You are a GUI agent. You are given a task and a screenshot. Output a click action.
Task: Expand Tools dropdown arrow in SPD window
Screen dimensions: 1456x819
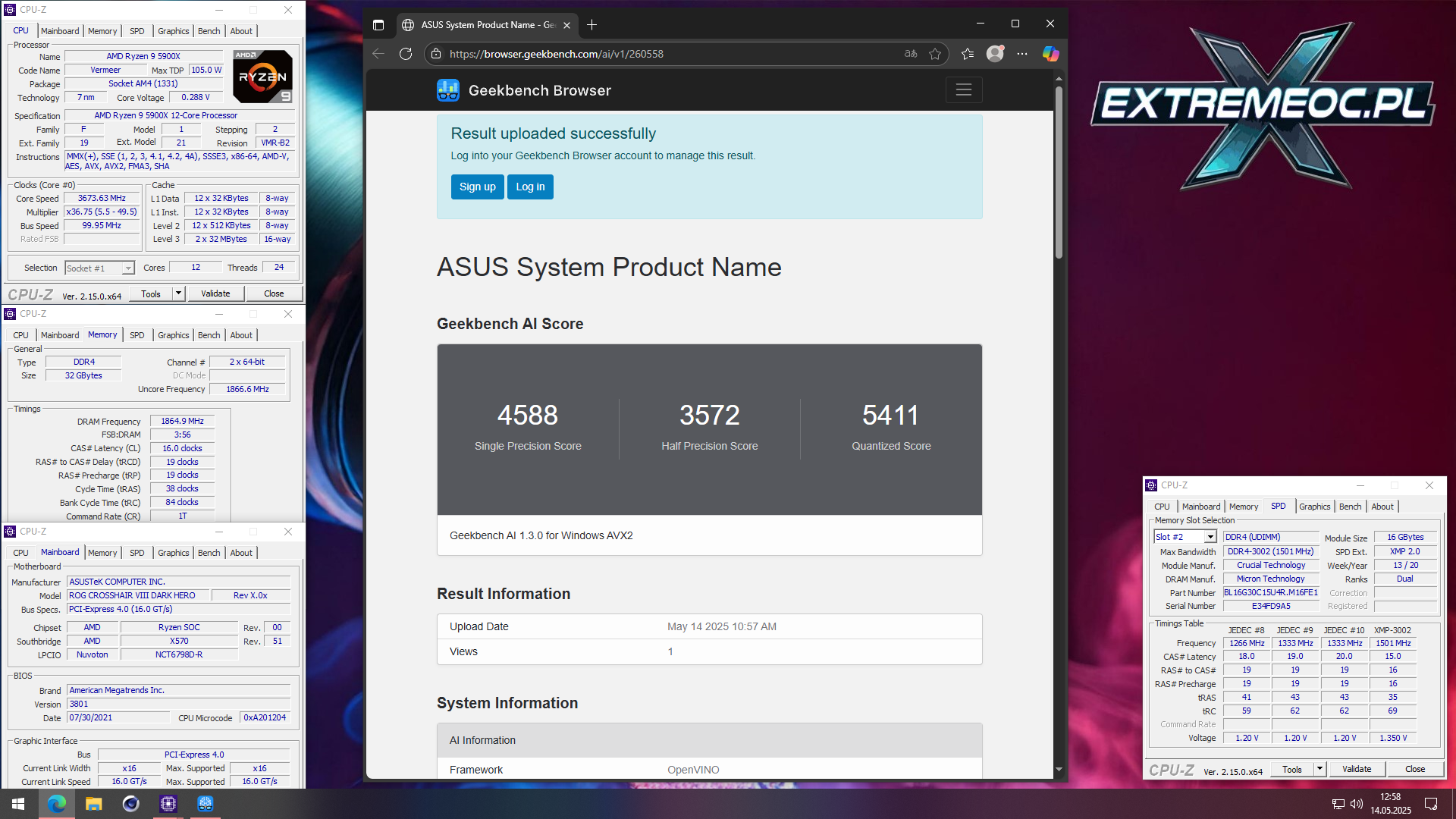(1319, 769)
